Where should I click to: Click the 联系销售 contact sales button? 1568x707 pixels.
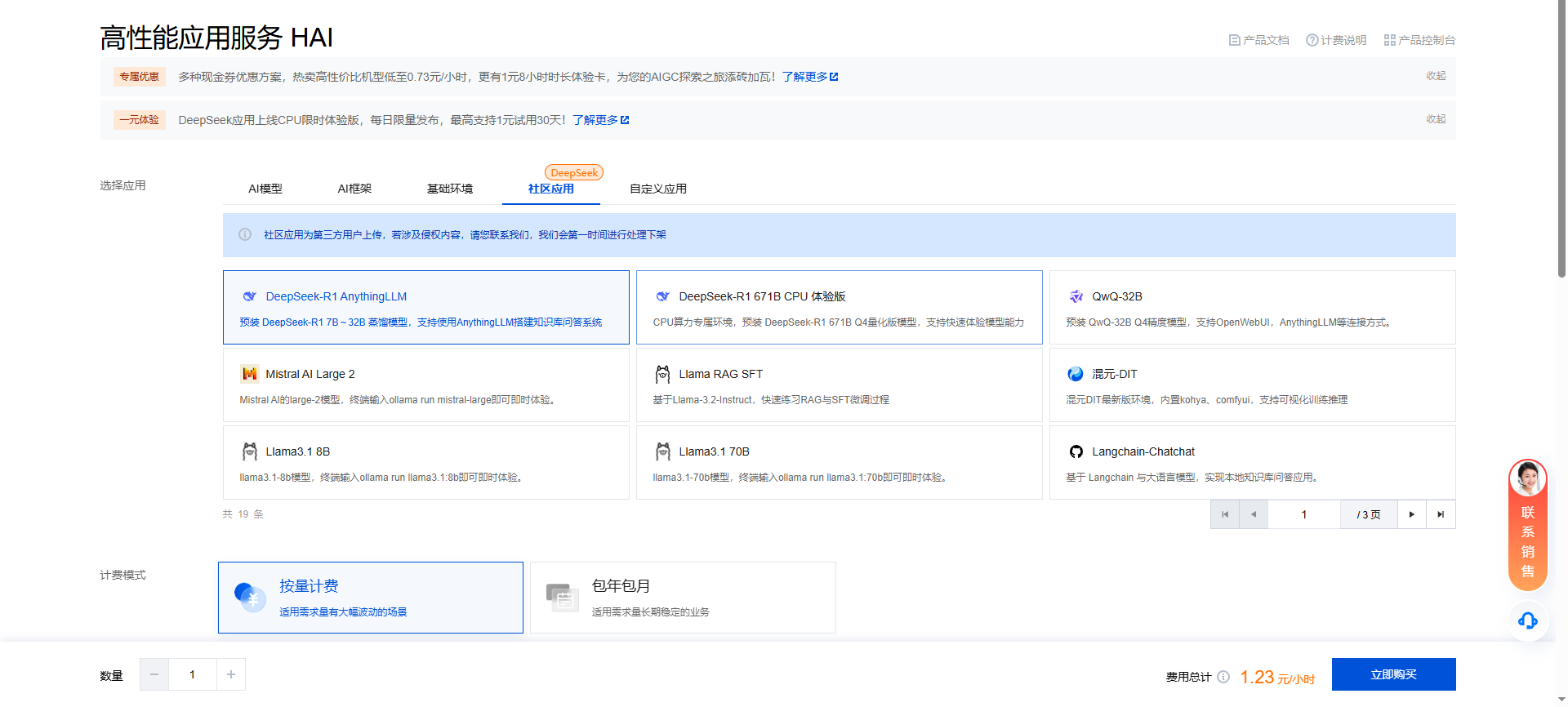(1528, 526)
